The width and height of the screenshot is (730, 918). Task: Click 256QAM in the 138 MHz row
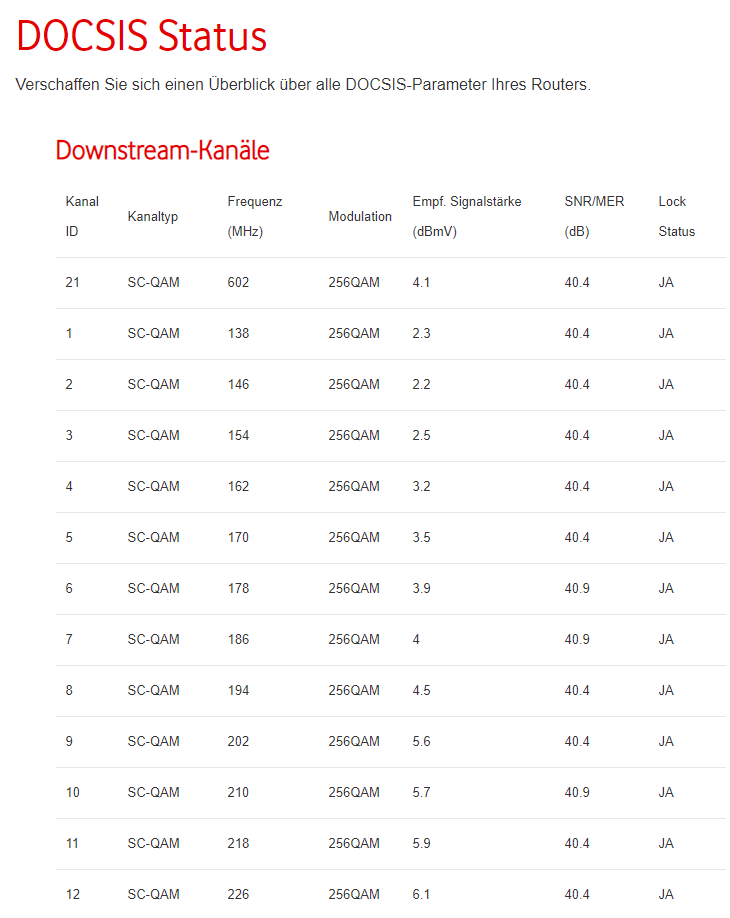354,333
